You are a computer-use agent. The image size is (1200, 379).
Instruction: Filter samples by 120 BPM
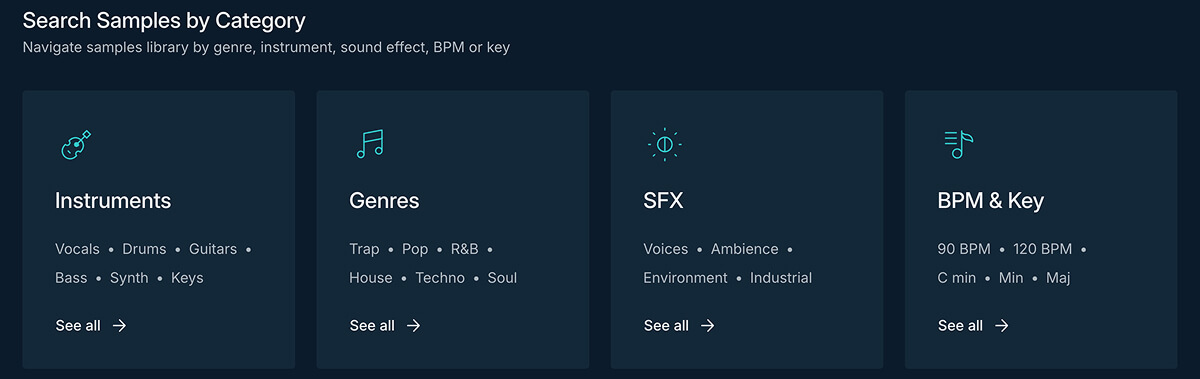[1042, 249]
